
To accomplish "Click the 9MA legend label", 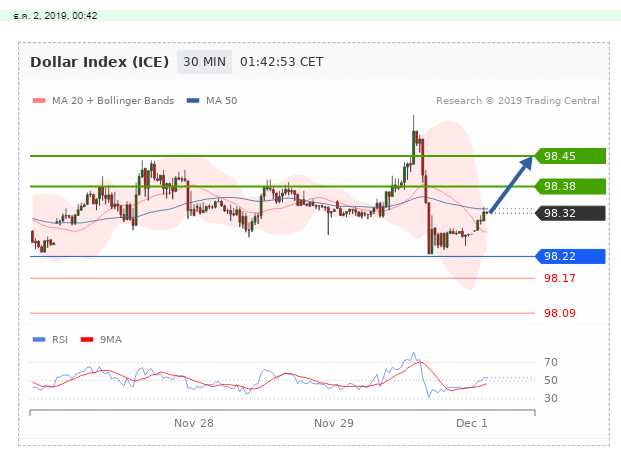I will pyautogui.click(x=111, y=340).
